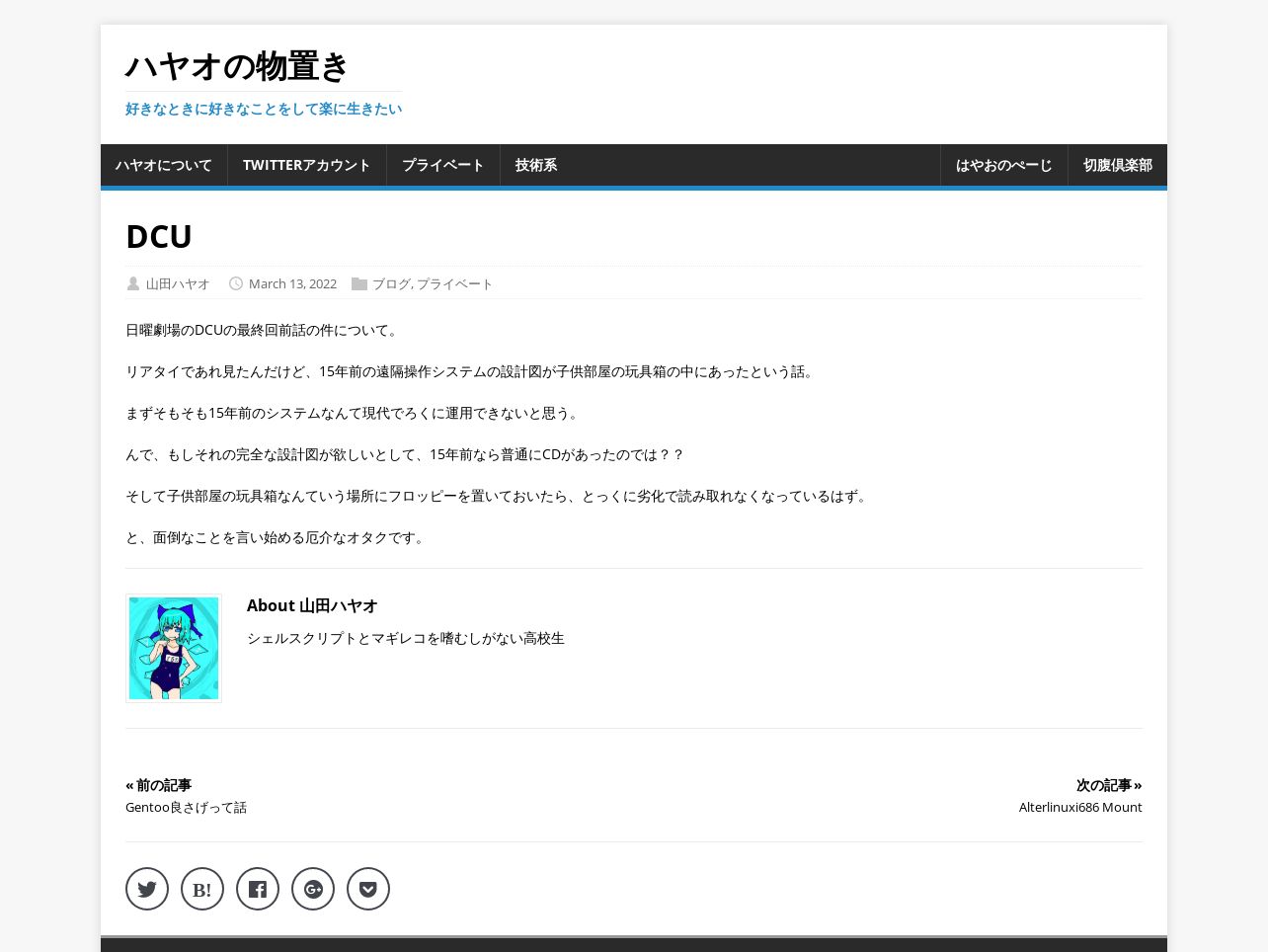Click the date link March 13, 2022
This screenshot has width=1268, height=952.
(x=292, y=283)
